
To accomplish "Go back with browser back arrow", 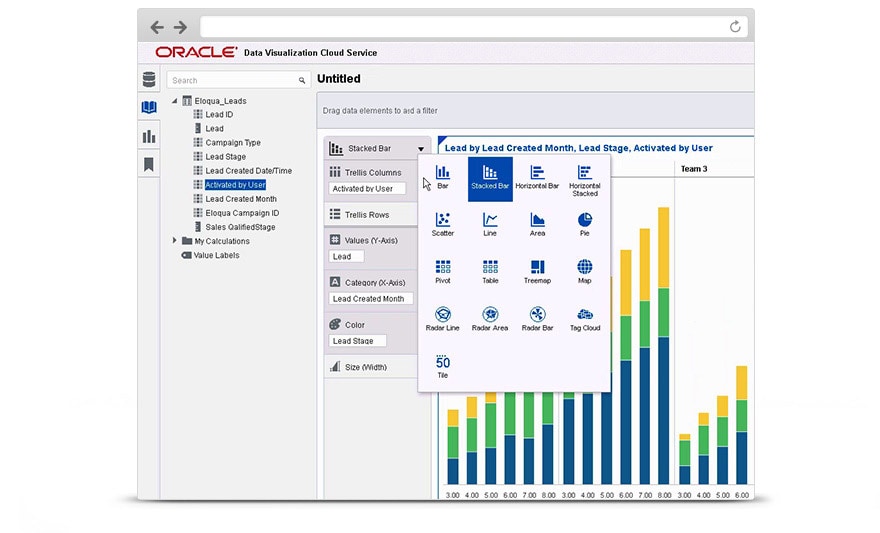I will pos(157,27).
